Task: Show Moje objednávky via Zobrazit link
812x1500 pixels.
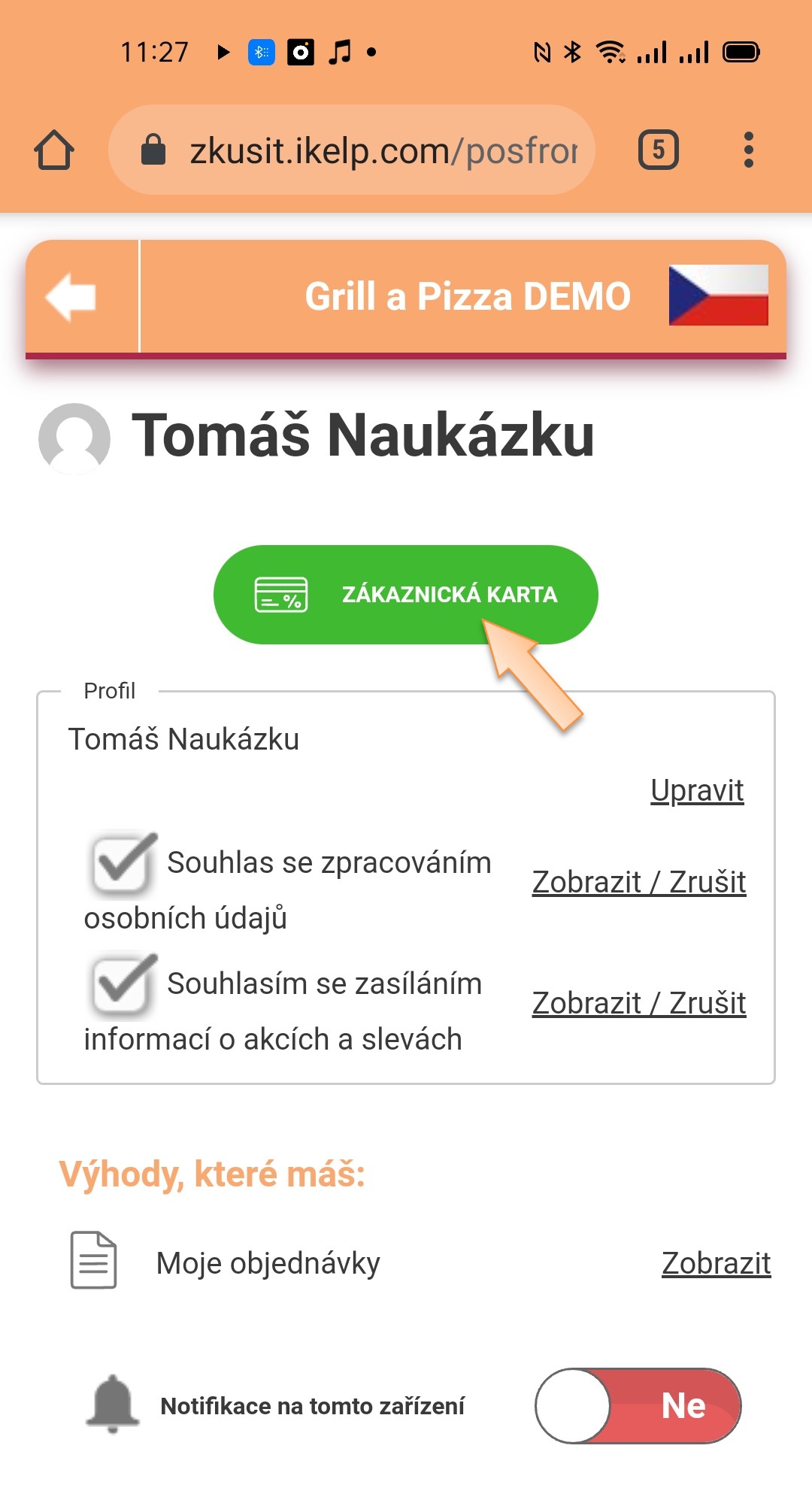Action: (x=716, y=1263)
